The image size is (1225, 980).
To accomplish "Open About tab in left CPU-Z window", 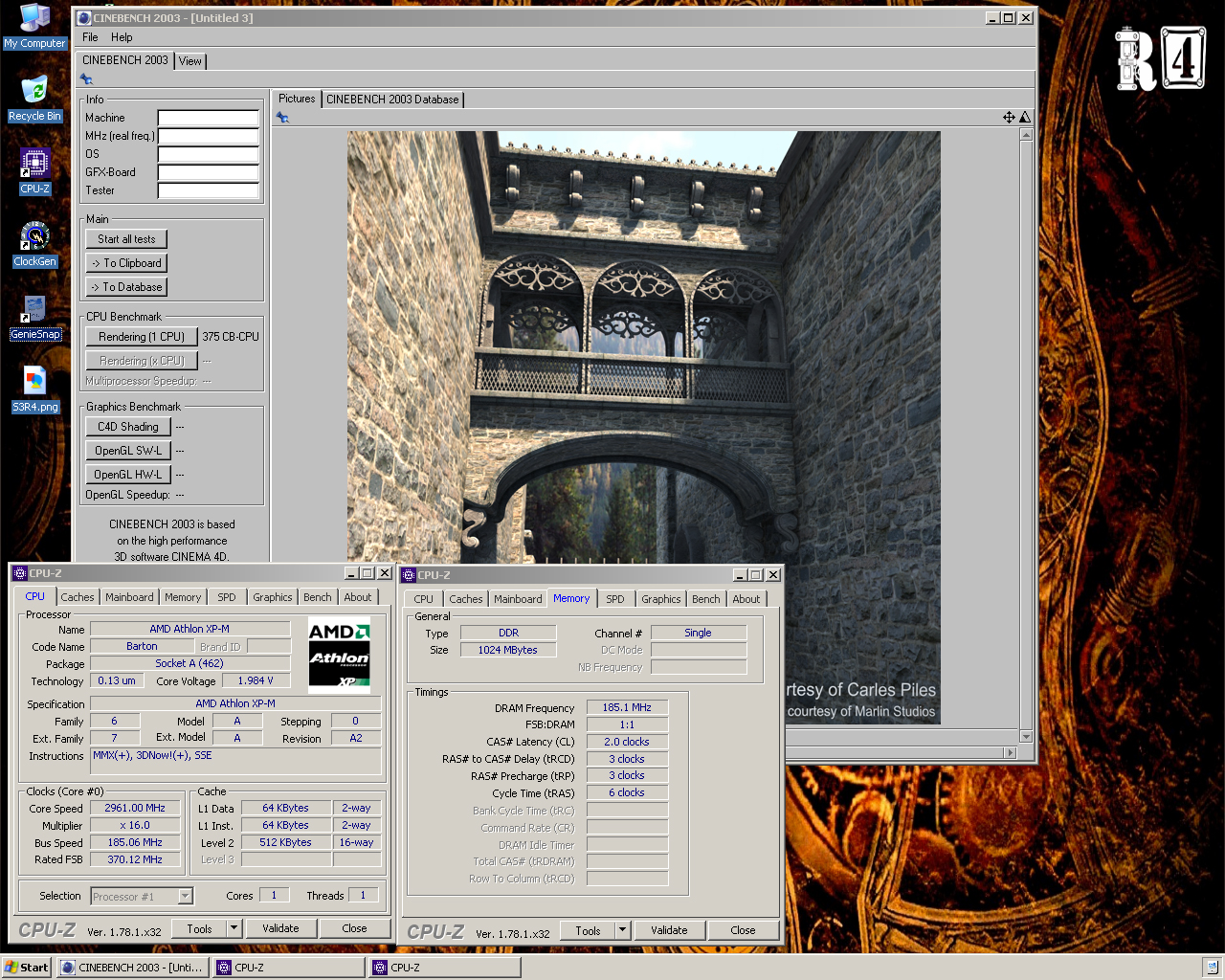I will 358,597.
